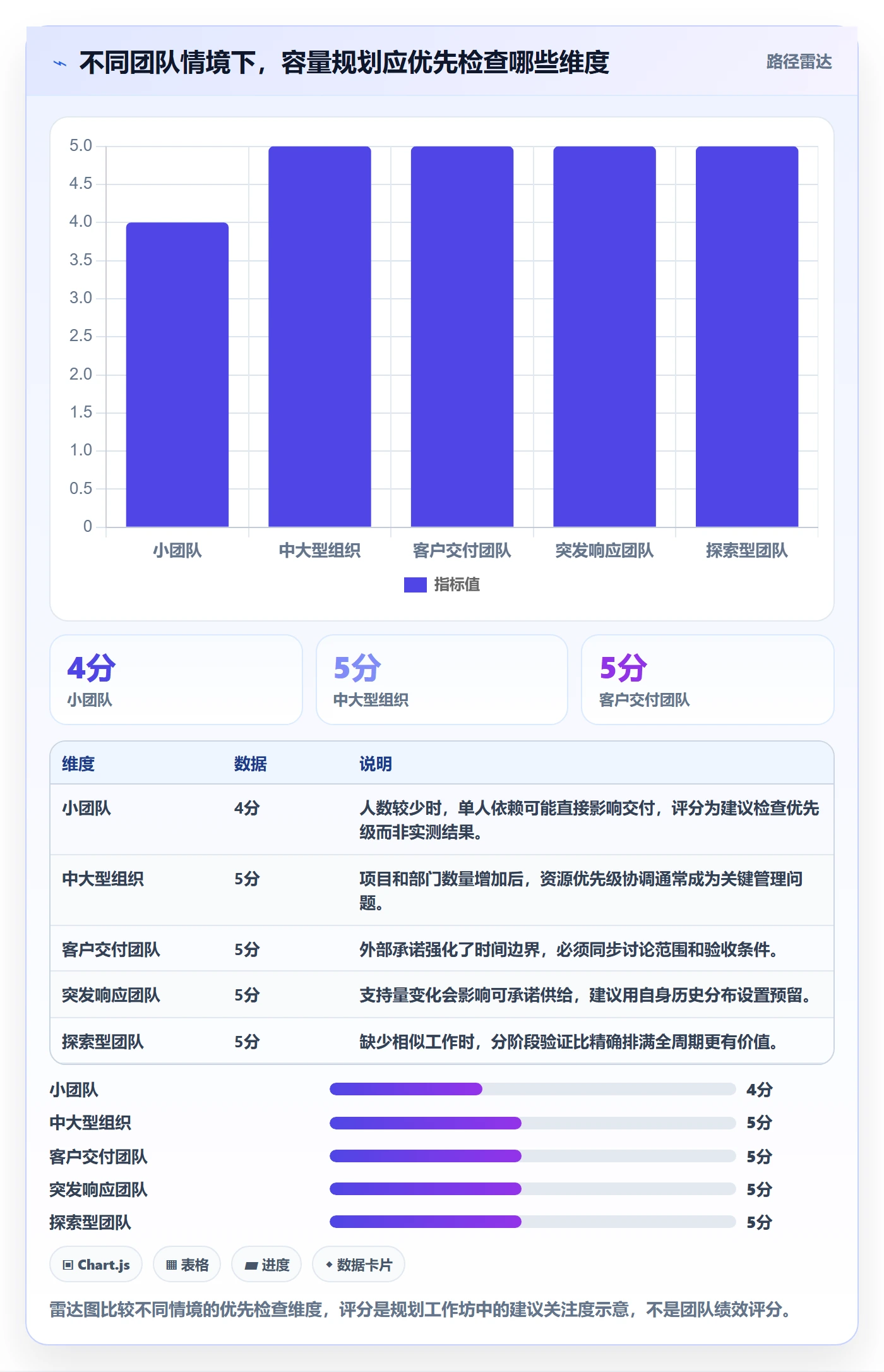Click the 维度 column header
The width and height of the screenshot is (884, 1372).
tap(78, 764)
